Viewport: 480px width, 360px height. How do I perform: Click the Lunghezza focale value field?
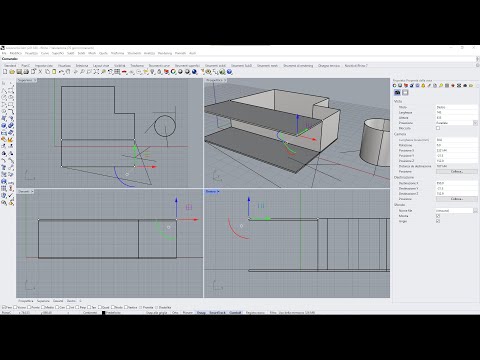pos(457,140)
